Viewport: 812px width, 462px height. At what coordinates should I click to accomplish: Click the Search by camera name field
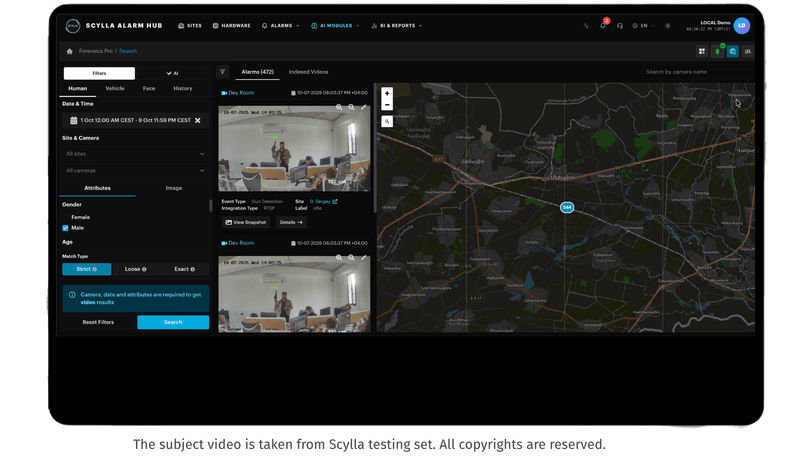(698, 72)
